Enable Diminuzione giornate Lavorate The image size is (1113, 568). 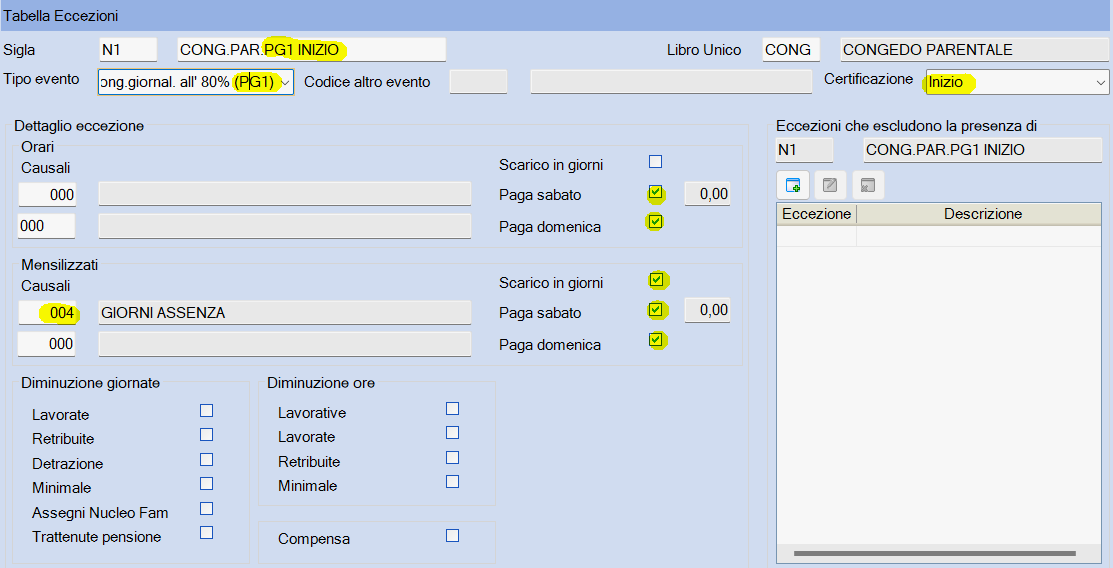(207, 410)
